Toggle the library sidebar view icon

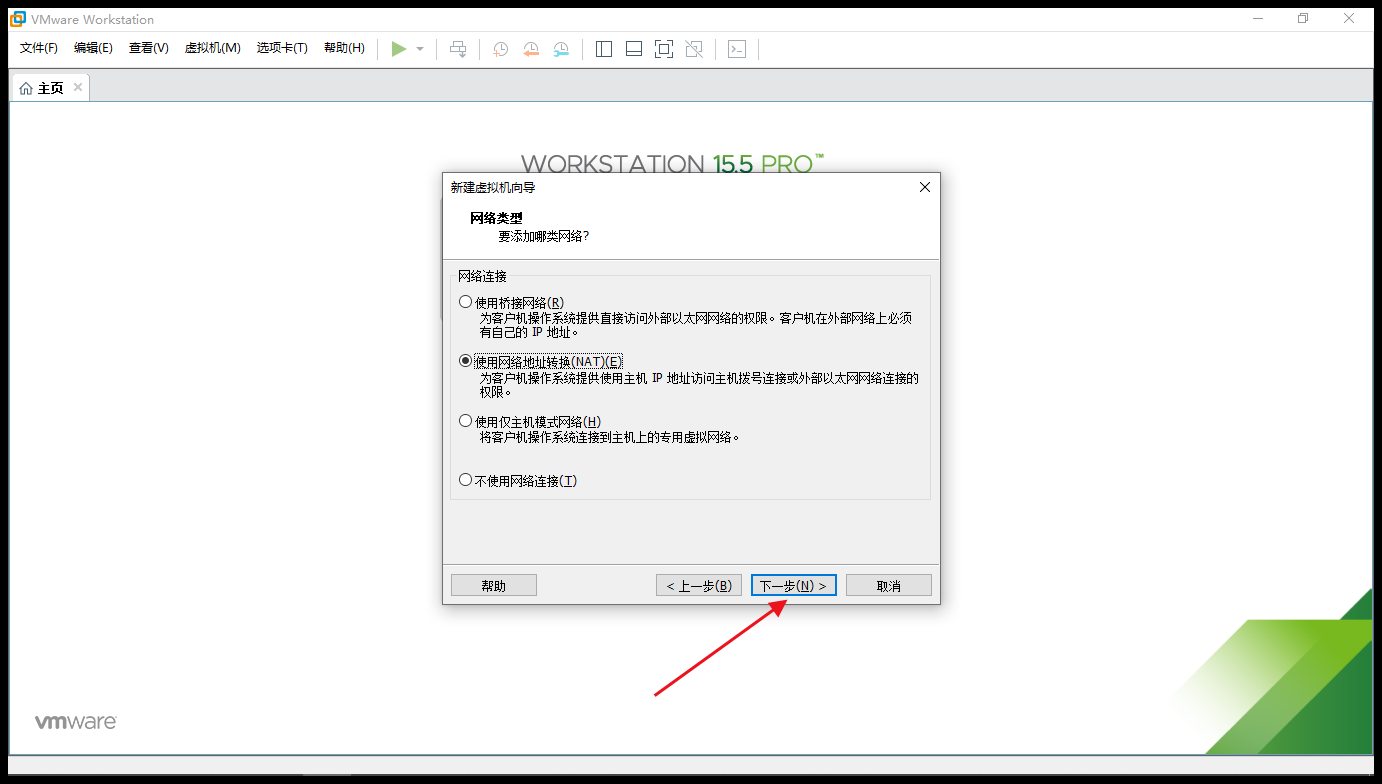(604, 49)
